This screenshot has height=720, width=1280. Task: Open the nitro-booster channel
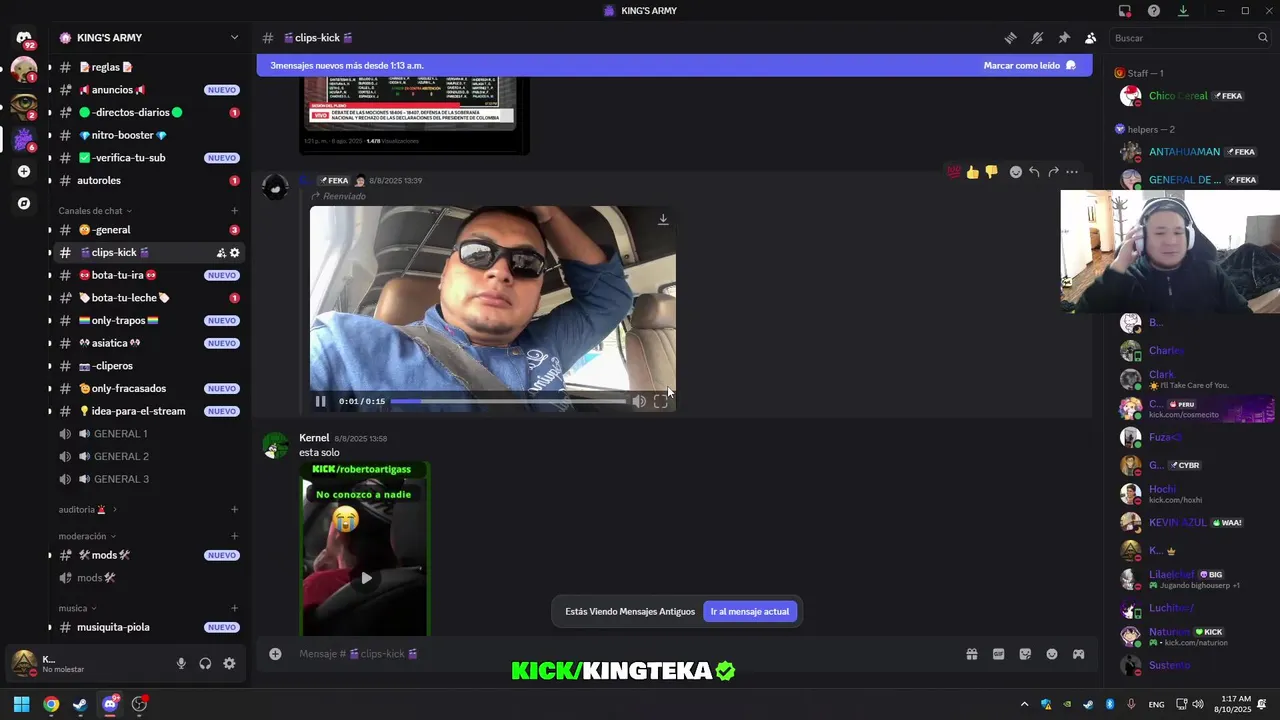[x=150, y=135]
